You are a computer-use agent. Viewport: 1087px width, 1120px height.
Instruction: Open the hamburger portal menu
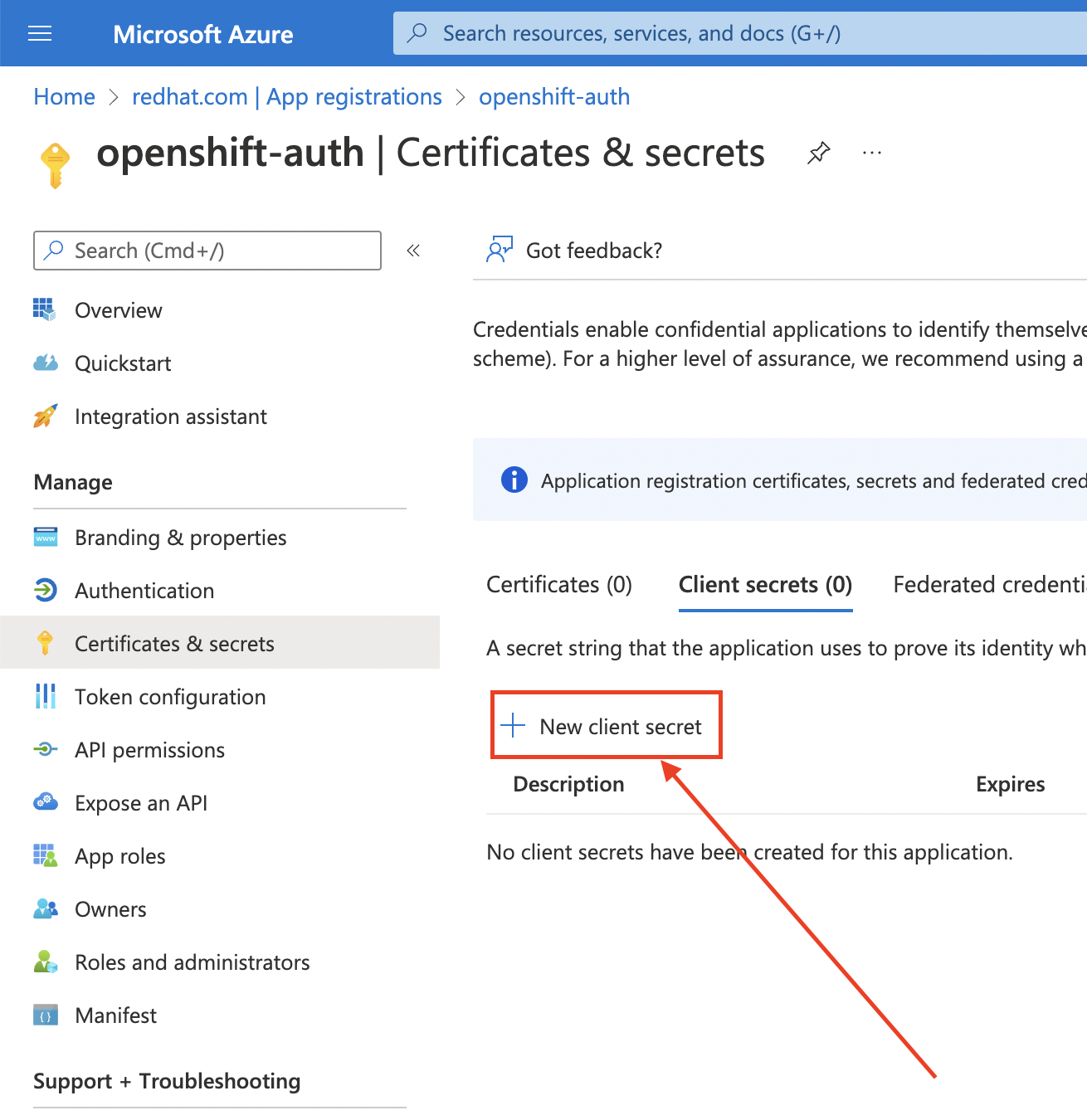pyautogui.click(x=40, y=33)
